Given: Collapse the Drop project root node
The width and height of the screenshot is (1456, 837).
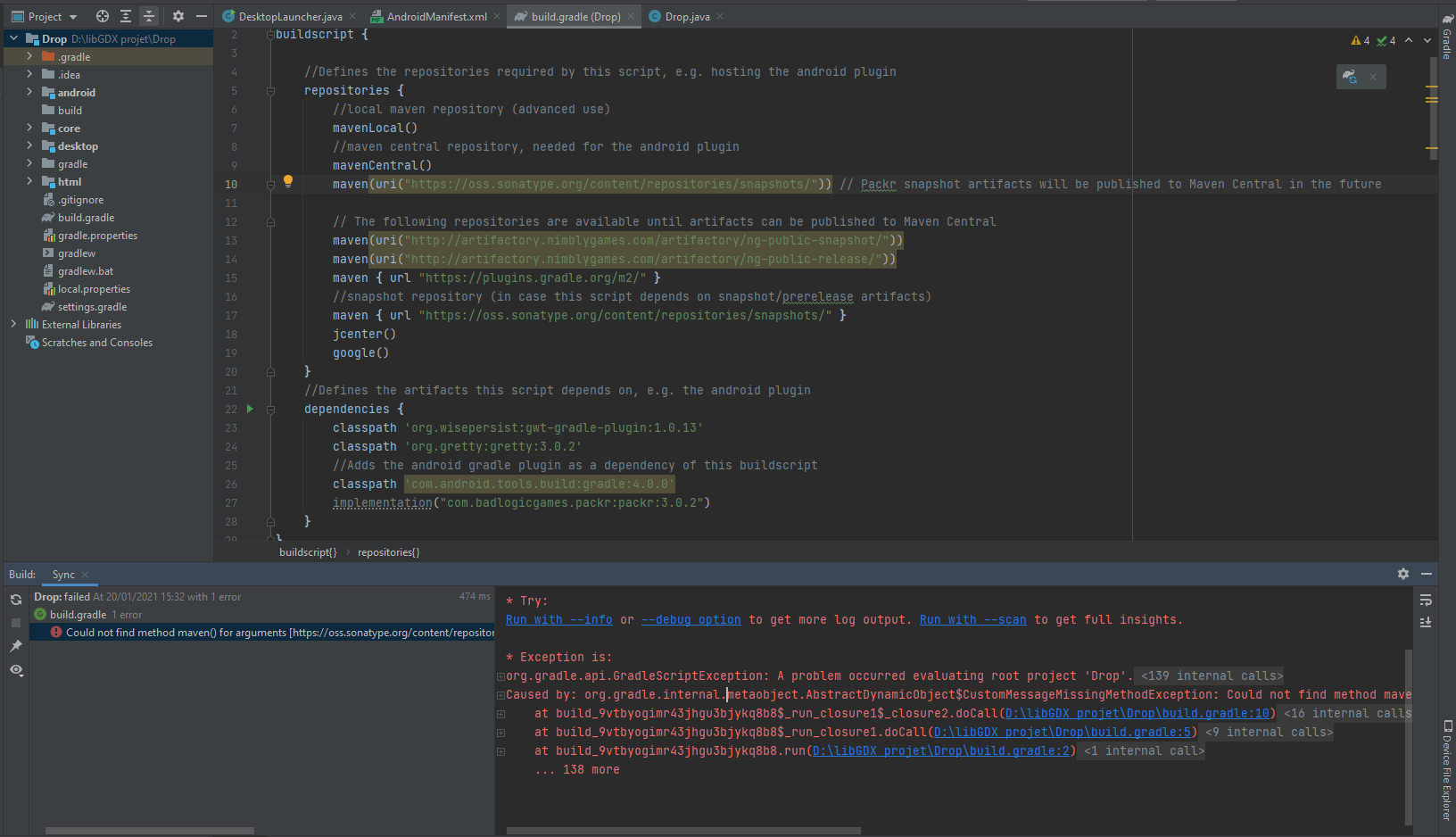Looking at the screenshot, I should [x=12, y=38].
